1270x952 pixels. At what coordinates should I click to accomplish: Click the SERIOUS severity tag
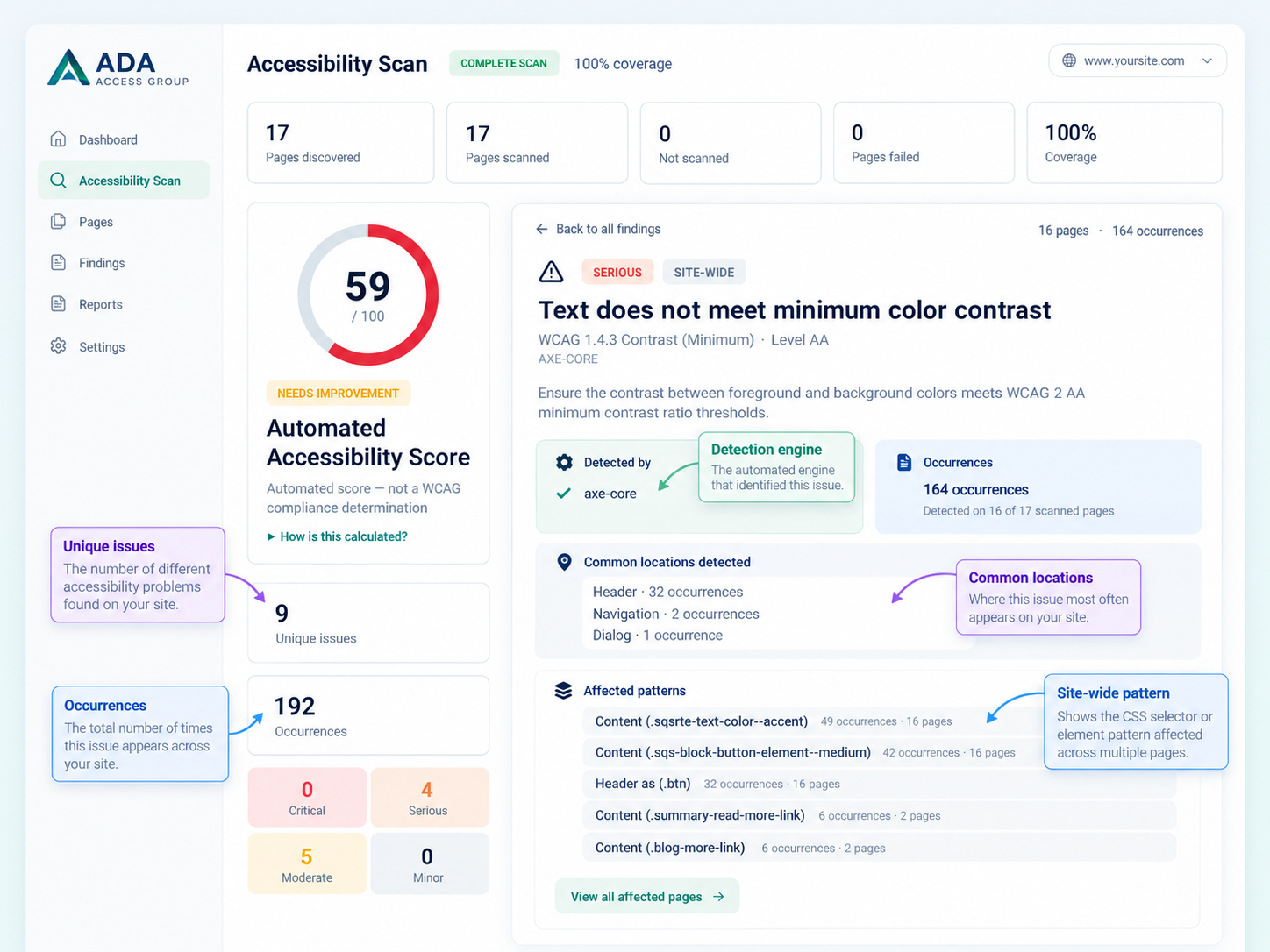617,272
